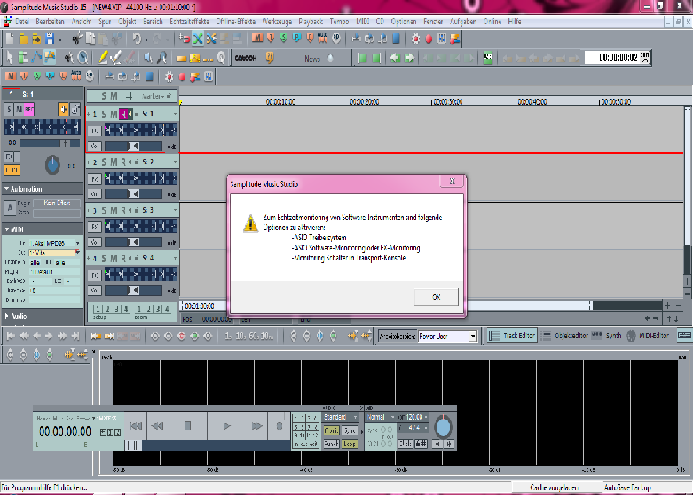This screenshot has width=694, height=495.
Task: Select the speaker scrub tool
Action: click(149, 58)
